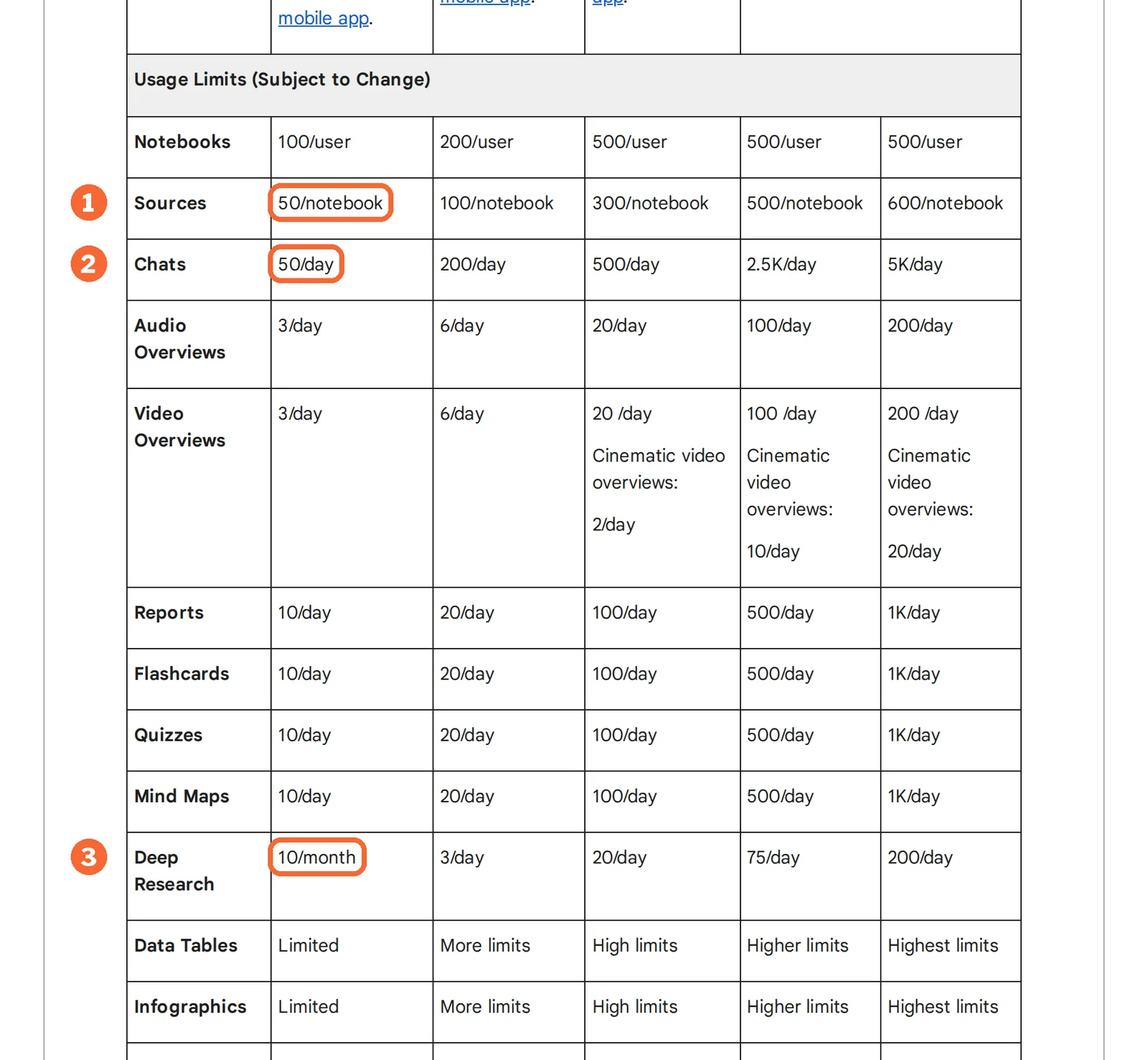The image size is (1148, 1060).
Task: Click "100/day" in the Audio Overviews row
Action: point(778,326)
